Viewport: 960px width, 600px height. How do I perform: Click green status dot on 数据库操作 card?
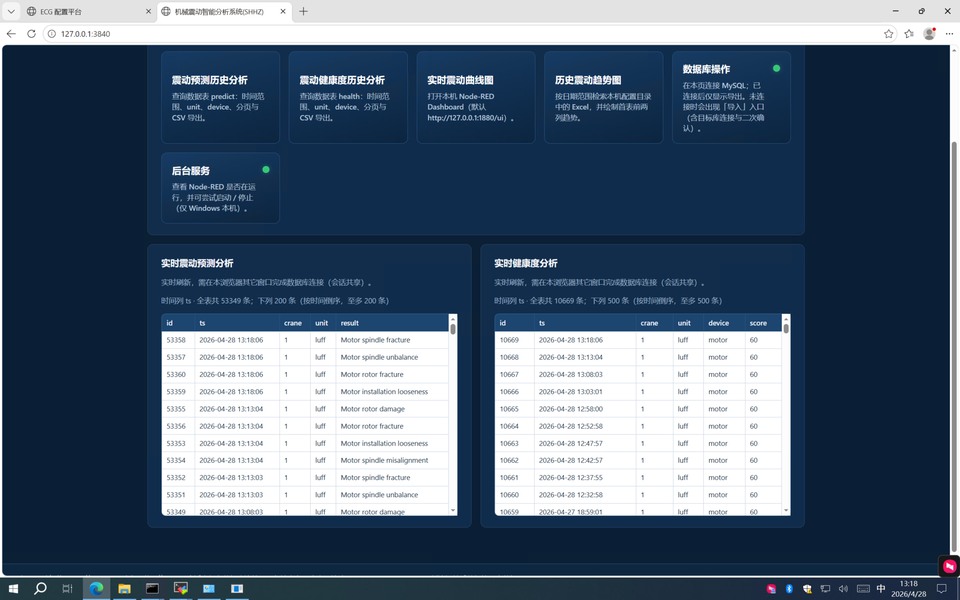pos(776,69)
